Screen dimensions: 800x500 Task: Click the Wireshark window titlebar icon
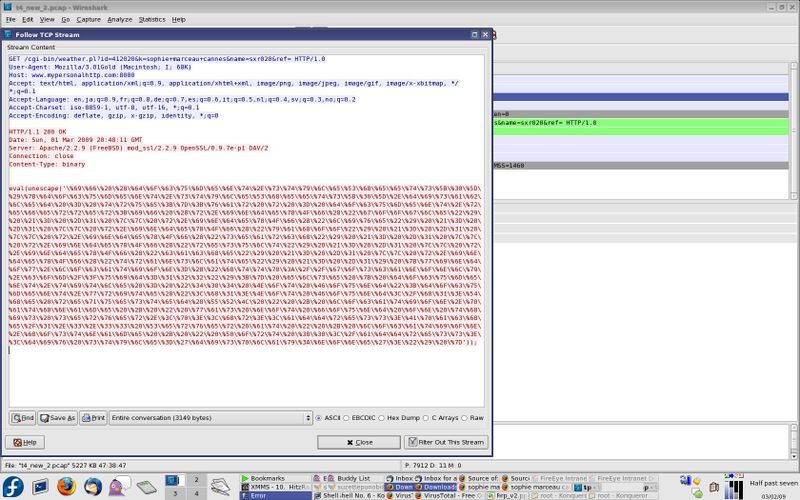point(7,7)
